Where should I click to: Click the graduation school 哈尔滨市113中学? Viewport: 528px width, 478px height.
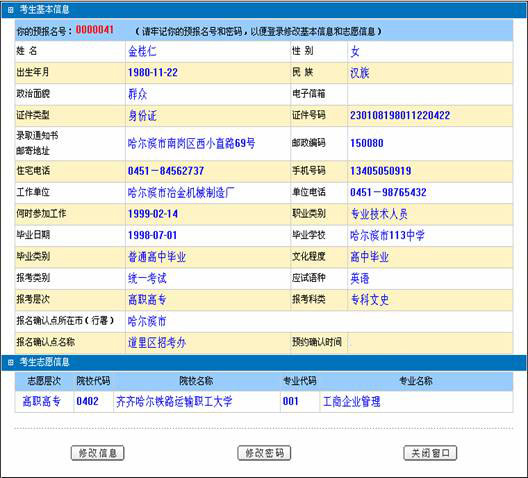(387, 235)
